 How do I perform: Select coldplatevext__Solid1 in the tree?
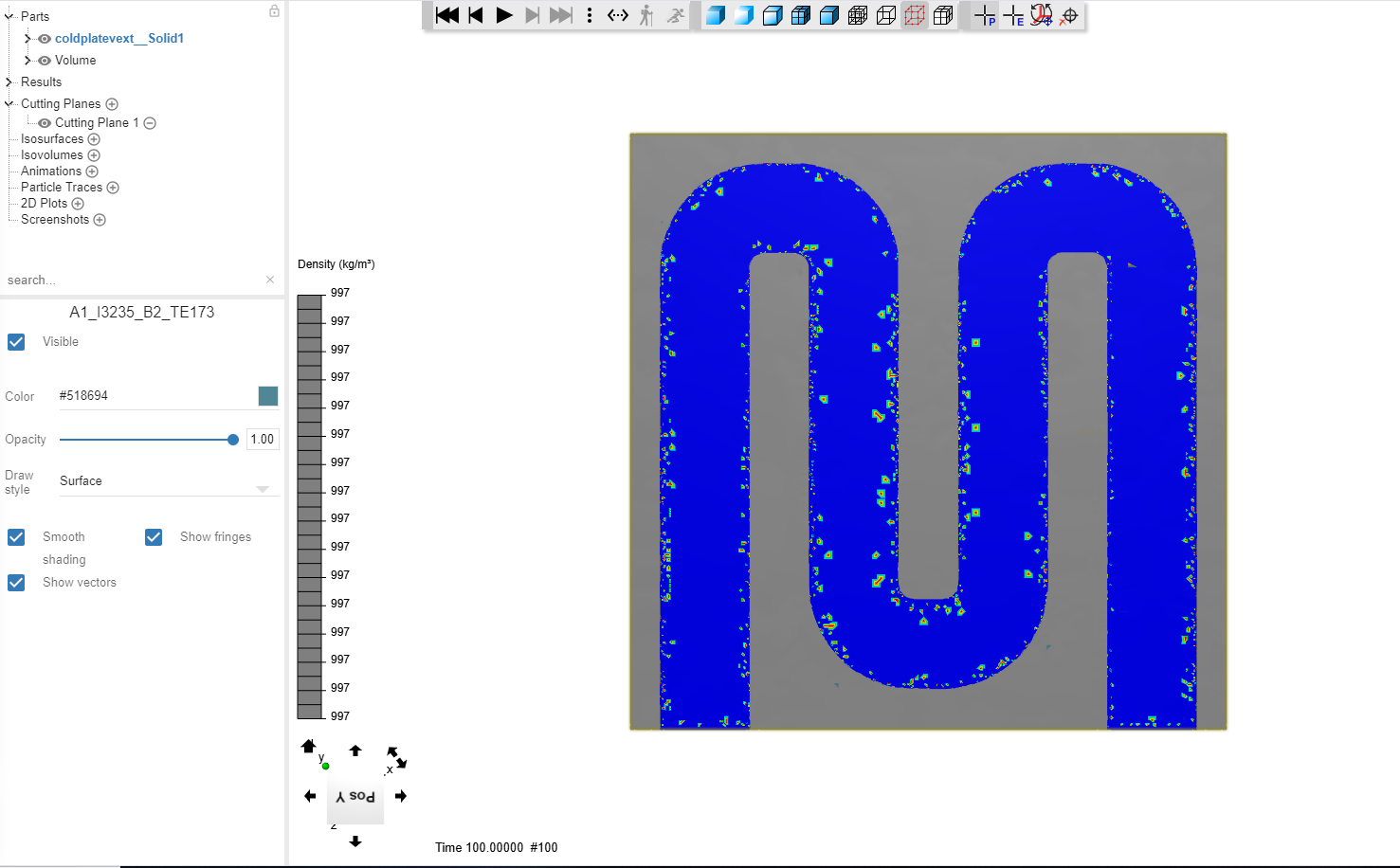point(119,39)
